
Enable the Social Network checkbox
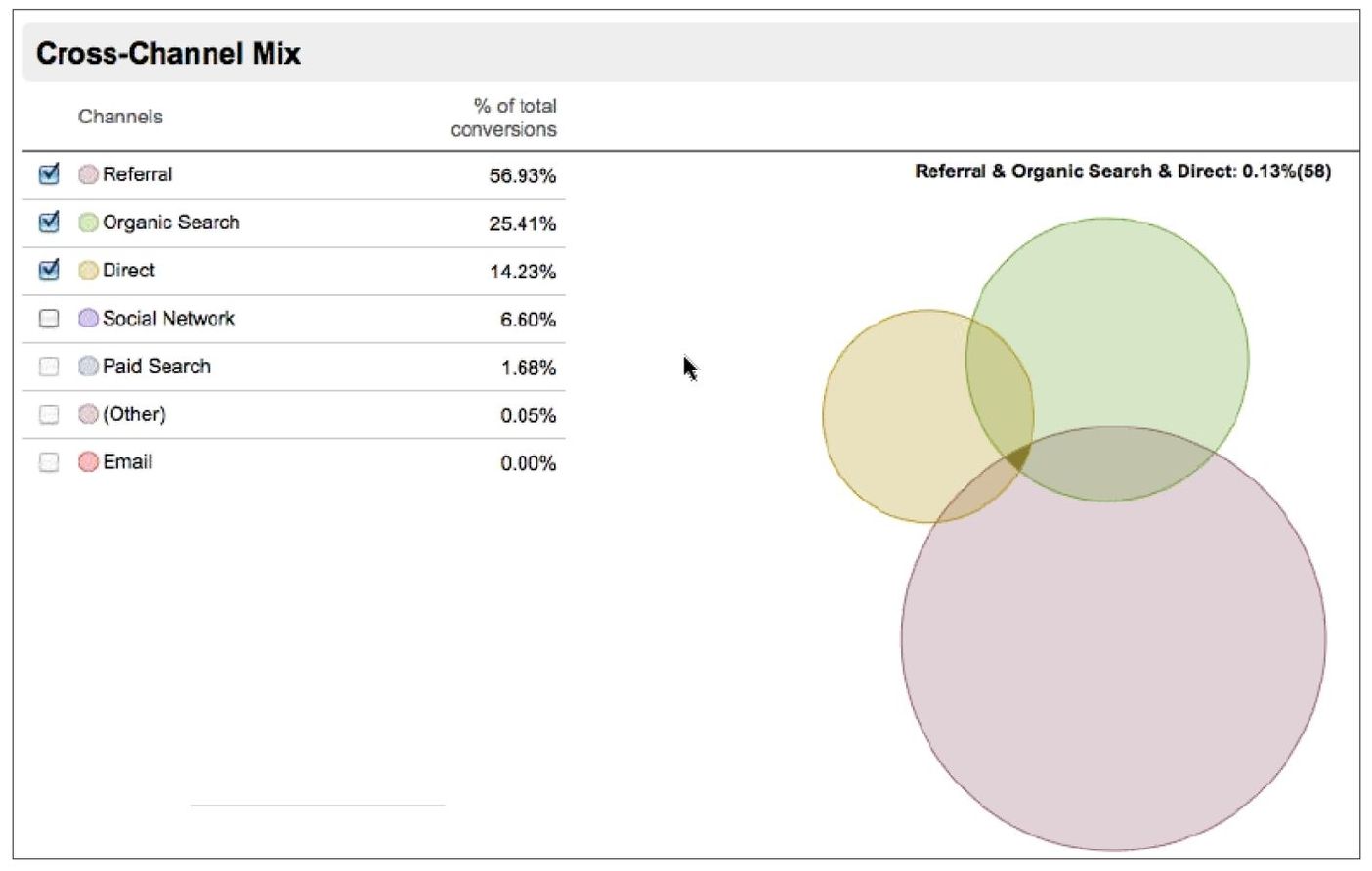(x=49, y=319)
